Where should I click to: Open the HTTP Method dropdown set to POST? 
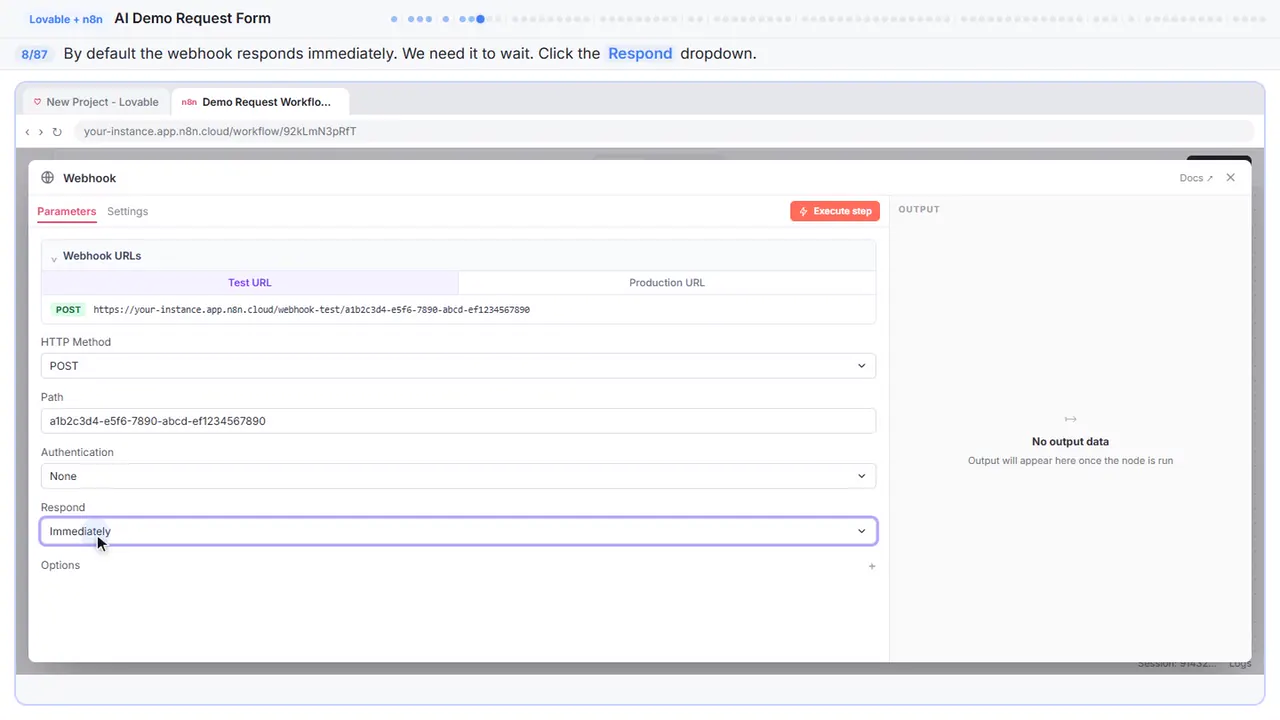tap(458, 366)
